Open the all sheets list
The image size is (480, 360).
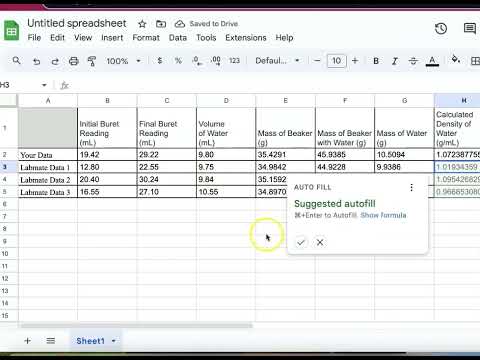tap(51, 341)
